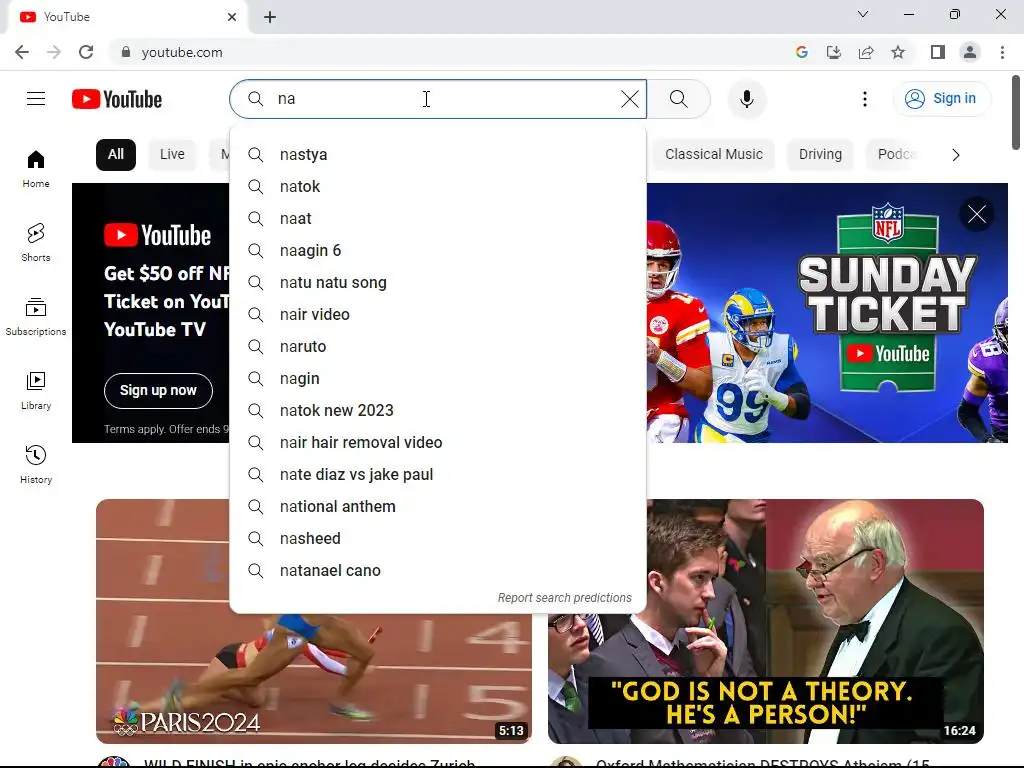This screenshot has height=768, width=1024.
Task: Click the install app icon in address bar
Action: point(834,52)
